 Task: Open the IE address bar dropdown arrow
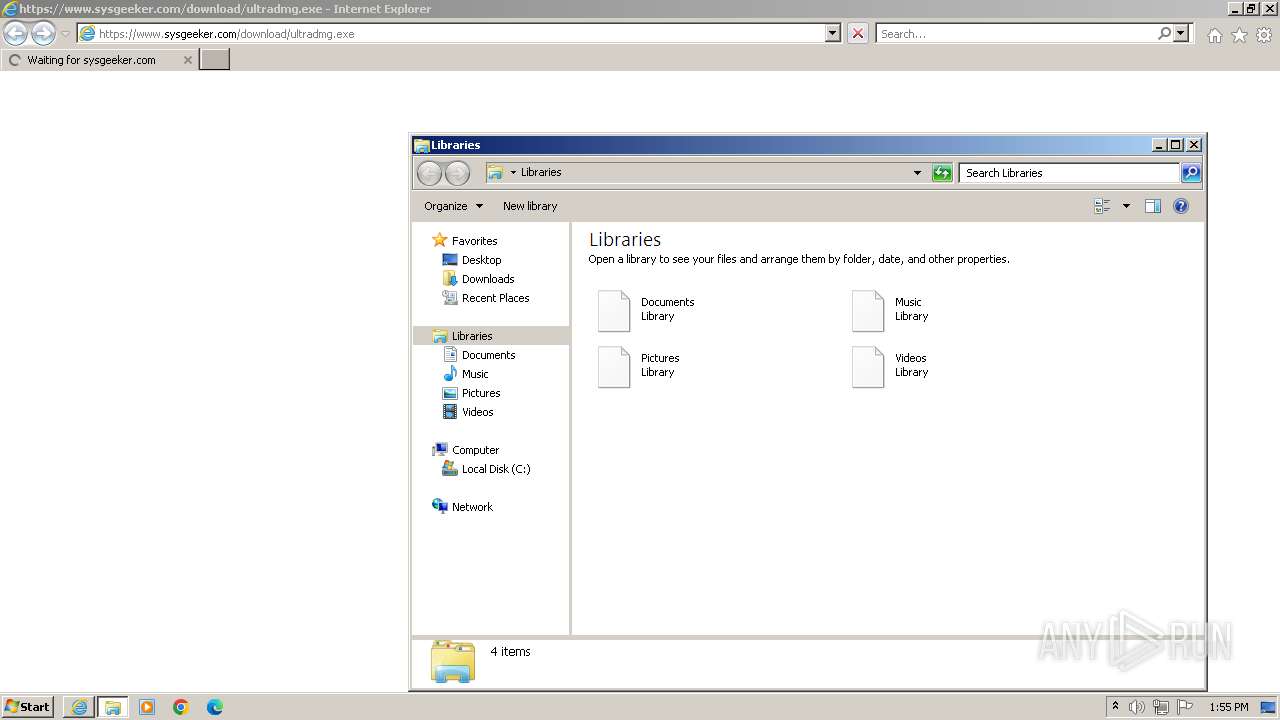click(832, 33)
